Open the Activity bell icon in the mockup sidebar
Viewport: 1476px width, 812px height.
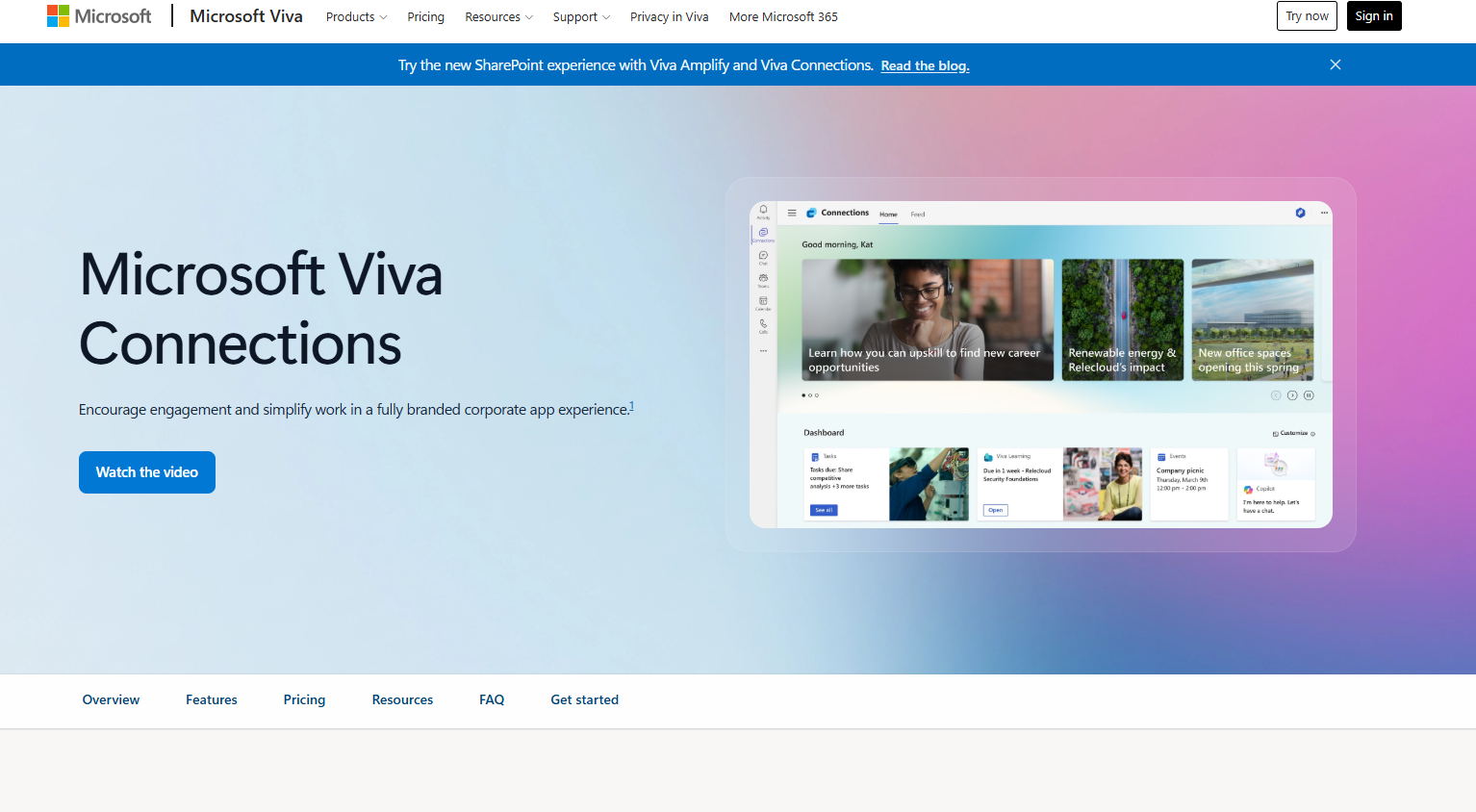[x=763, y=211]
